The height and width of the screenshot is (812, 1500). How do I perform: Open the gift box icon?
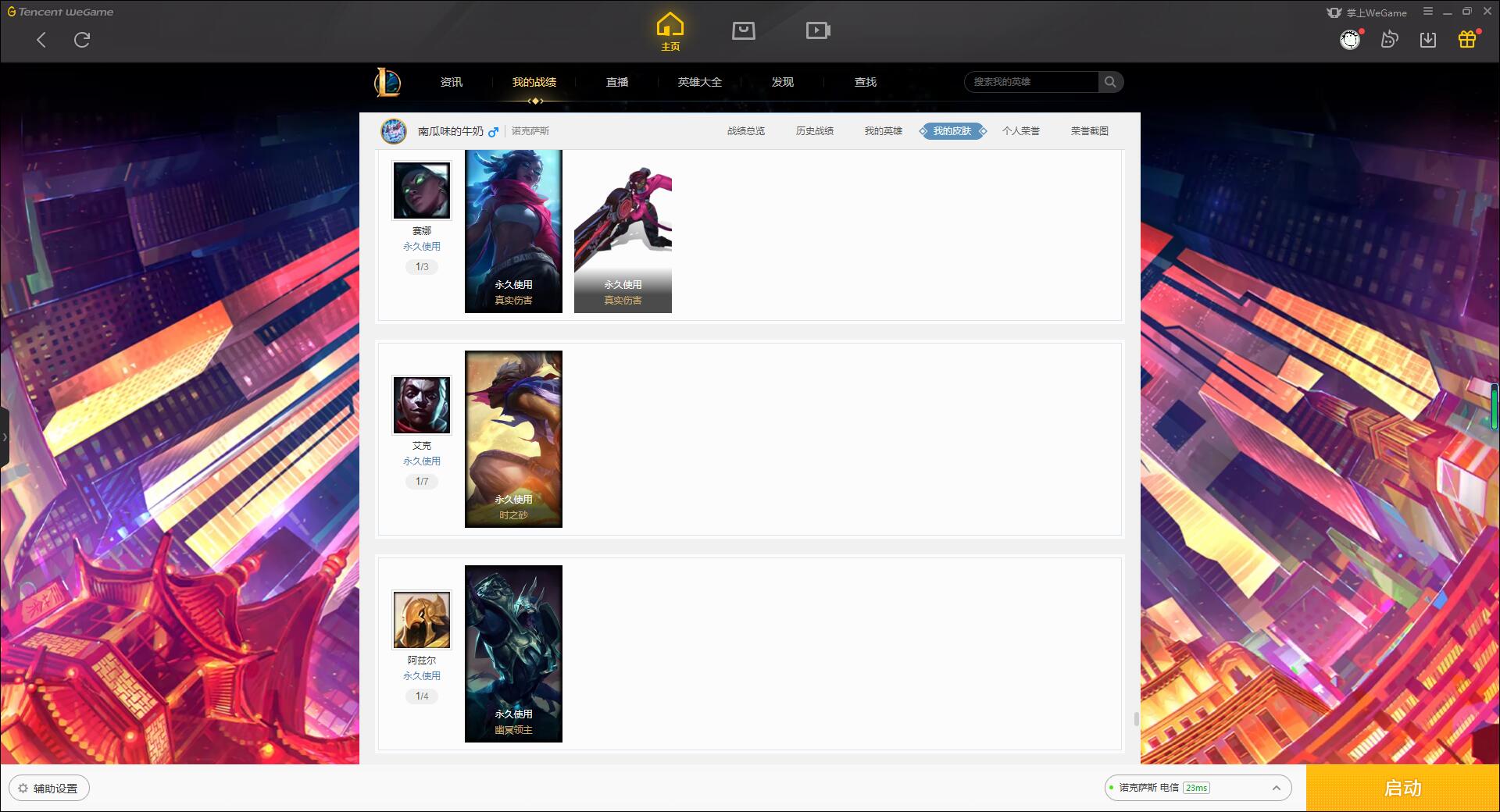click(1467, 39)
